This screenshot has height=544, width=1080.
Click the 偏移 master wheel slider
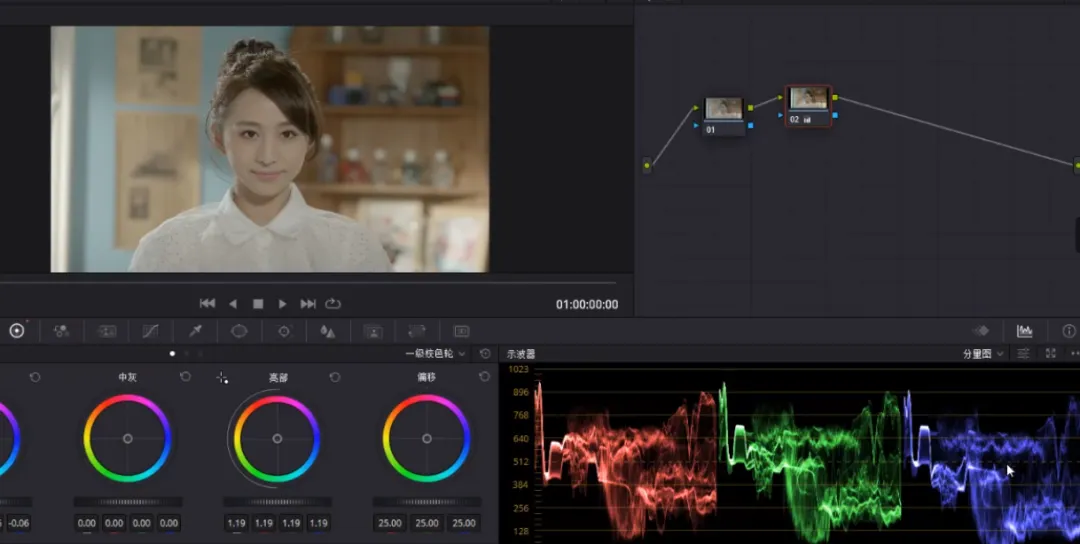[x=427, y=502]
